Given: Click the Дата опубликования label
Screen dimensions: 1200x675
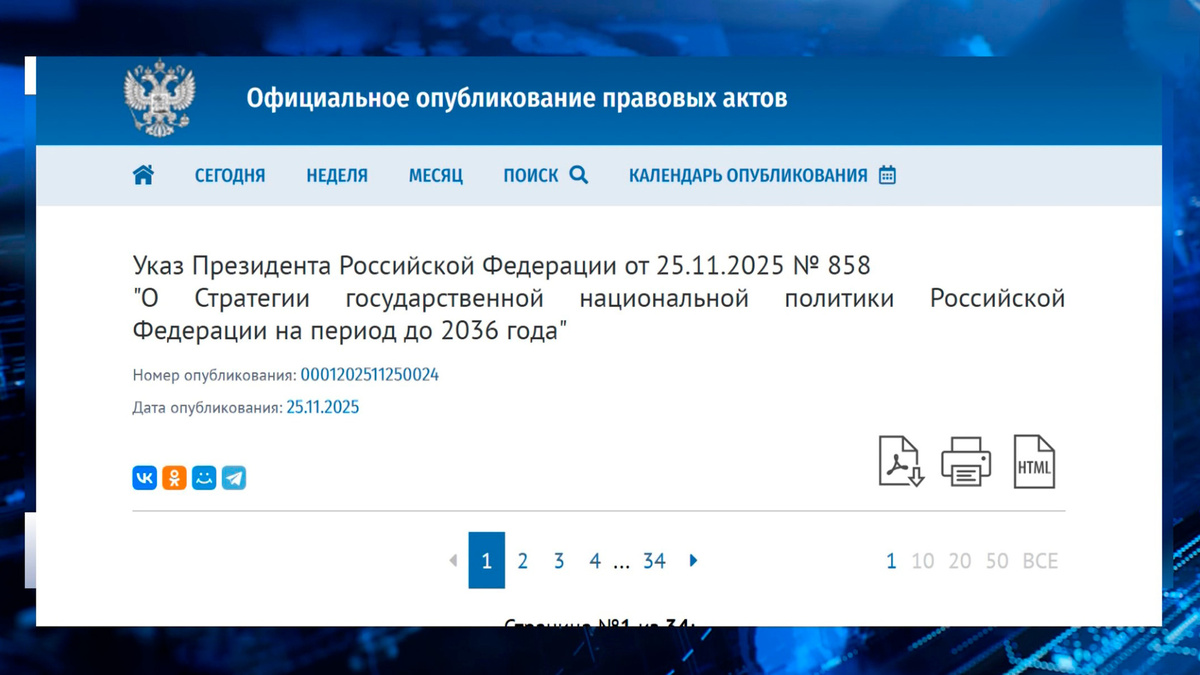Looking at the screenshot, I should click(x=208, y=408).
